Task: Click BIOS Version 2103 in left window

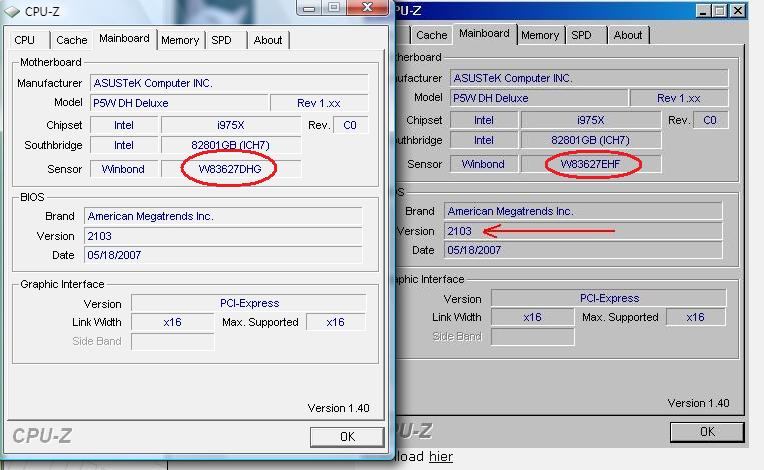Action: [223, 236]
